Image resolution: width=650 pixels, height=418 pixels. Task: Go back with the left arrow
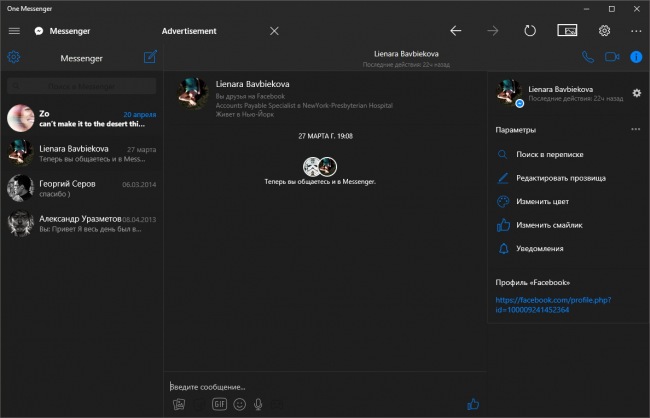[456, 31]
